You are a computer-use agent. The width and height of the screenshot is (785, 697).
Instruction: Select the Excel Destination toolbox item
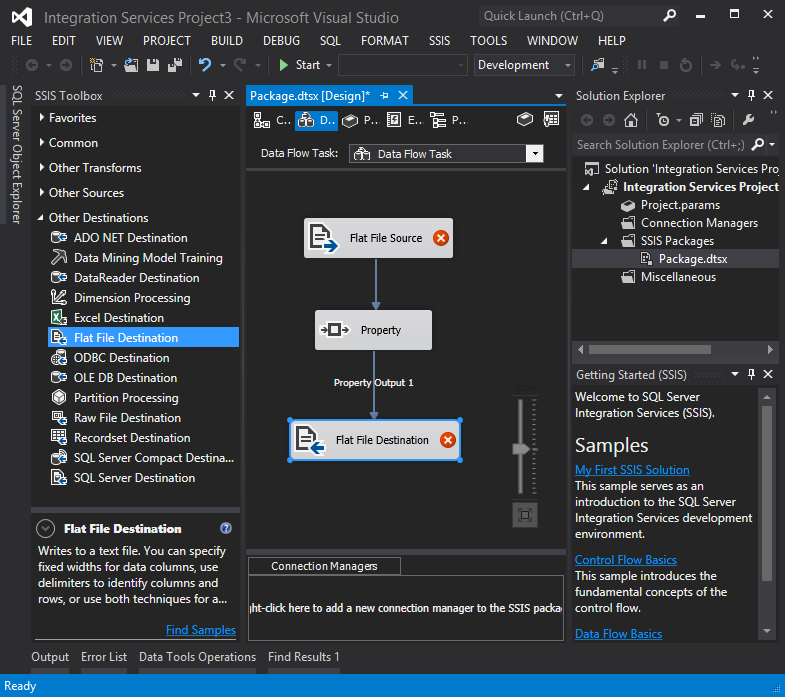[x=118, y=318]
